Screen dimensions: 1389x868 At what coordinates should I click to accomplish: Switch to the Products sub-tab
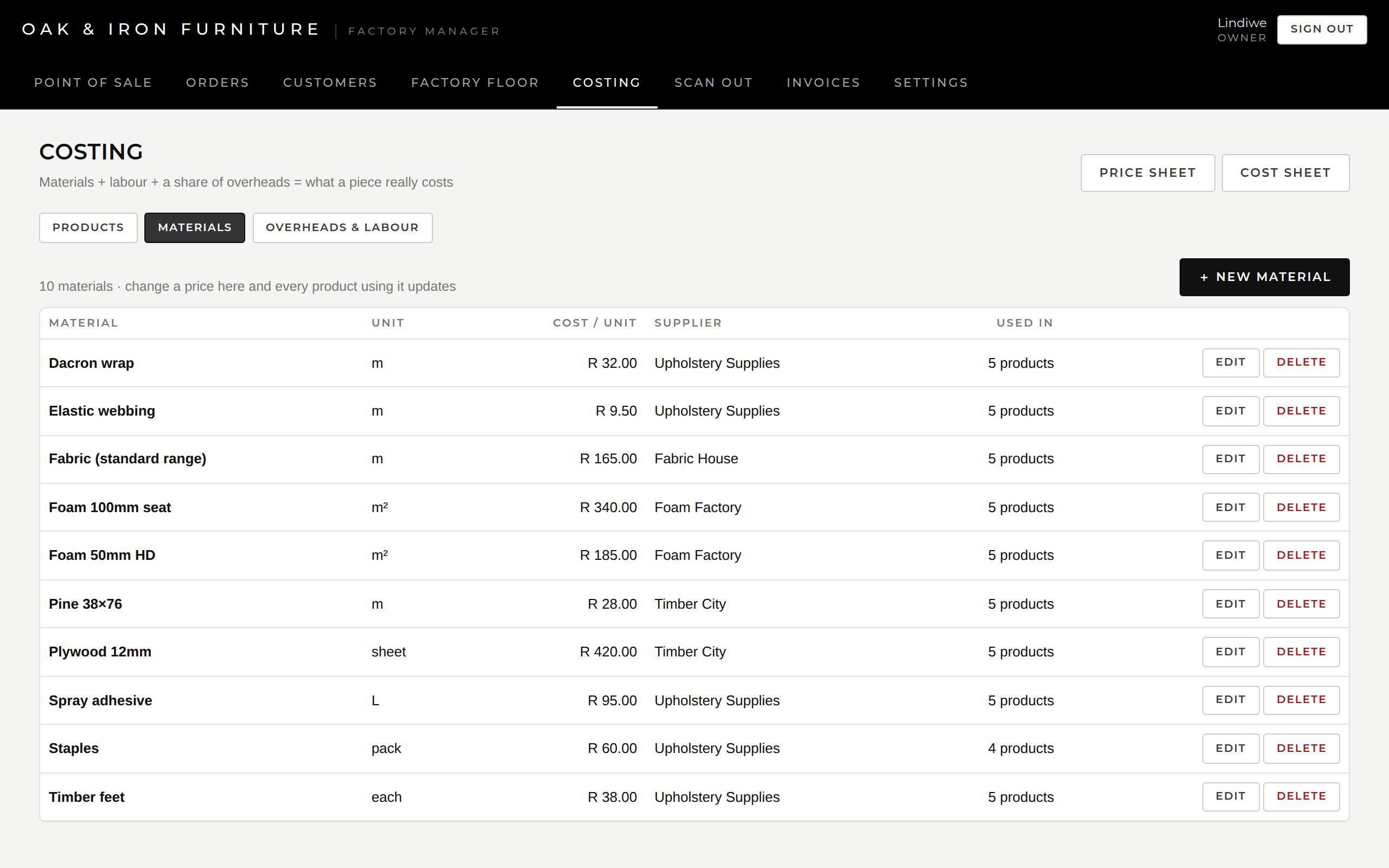(88, 228)
